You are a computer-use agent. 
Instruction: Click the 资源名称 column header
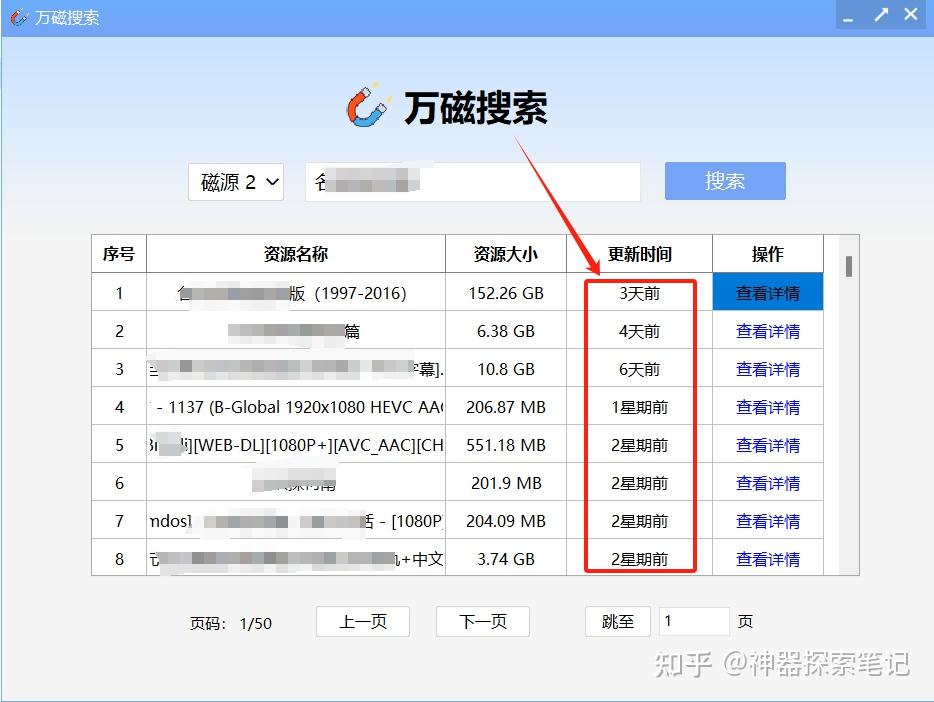(x=295, y=254)
